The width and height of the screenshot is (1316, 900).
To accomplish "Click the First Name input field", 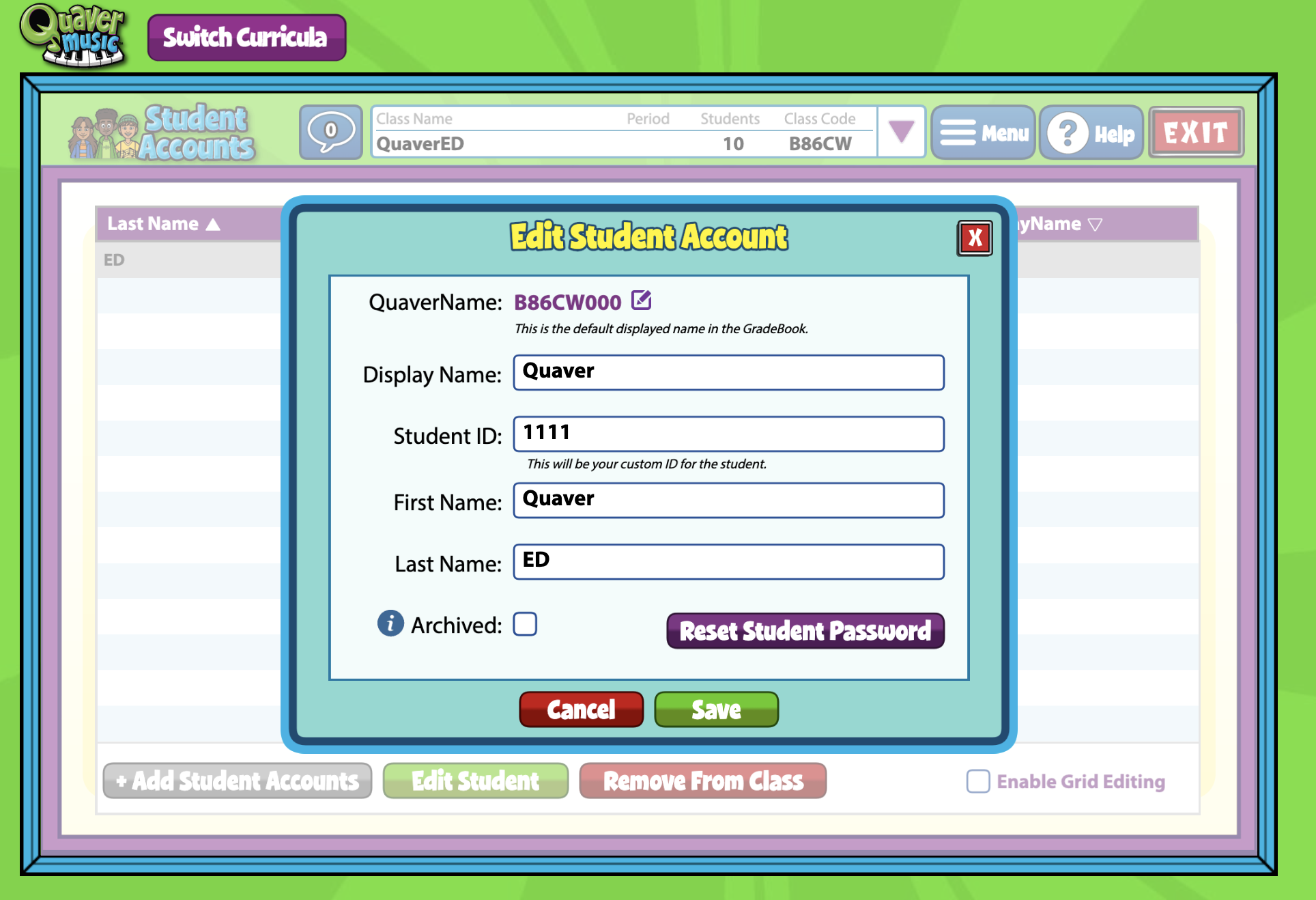I will (729, 501).
